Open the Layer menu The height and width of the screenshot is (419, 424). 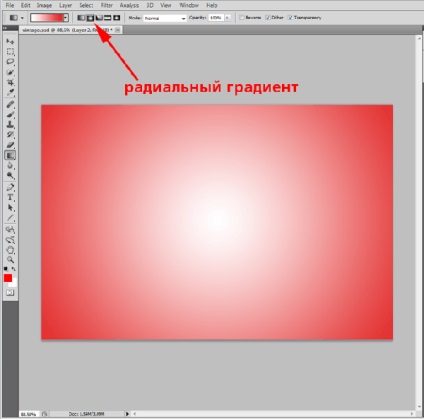pyautogui.click(x=66, y=5)
